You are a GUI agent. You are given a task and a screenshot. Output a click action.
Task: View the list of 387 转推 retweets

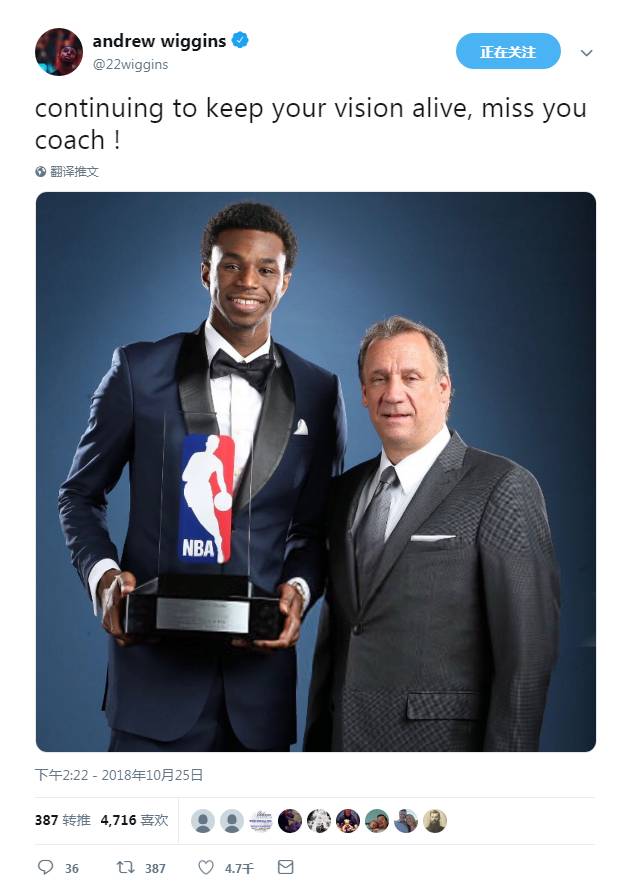tap(62, 820)
